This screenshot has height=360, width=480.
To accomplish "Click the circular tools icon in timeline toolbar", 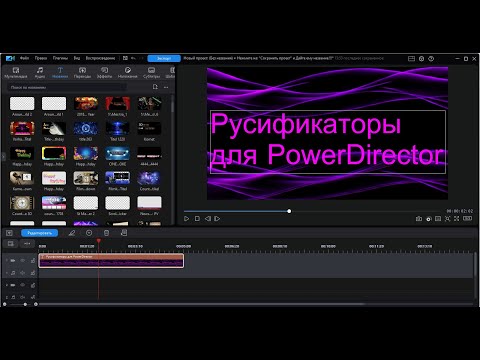I will (x=89, y=233).
